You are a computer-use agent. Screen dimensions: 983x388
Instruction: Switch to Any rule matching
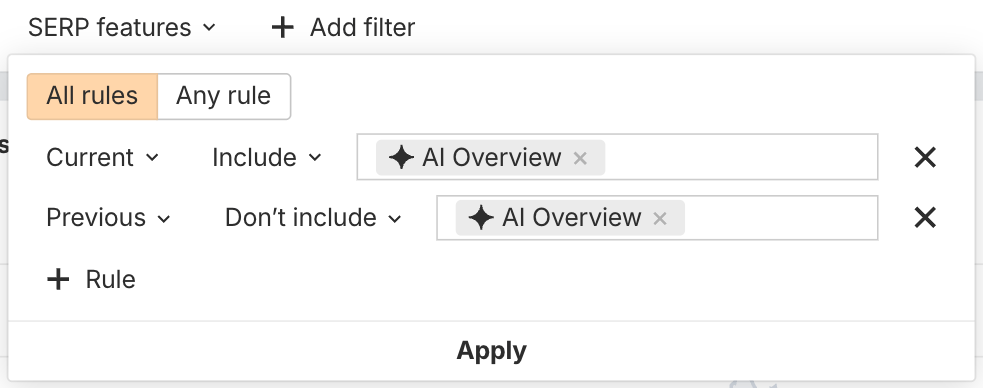224,97
